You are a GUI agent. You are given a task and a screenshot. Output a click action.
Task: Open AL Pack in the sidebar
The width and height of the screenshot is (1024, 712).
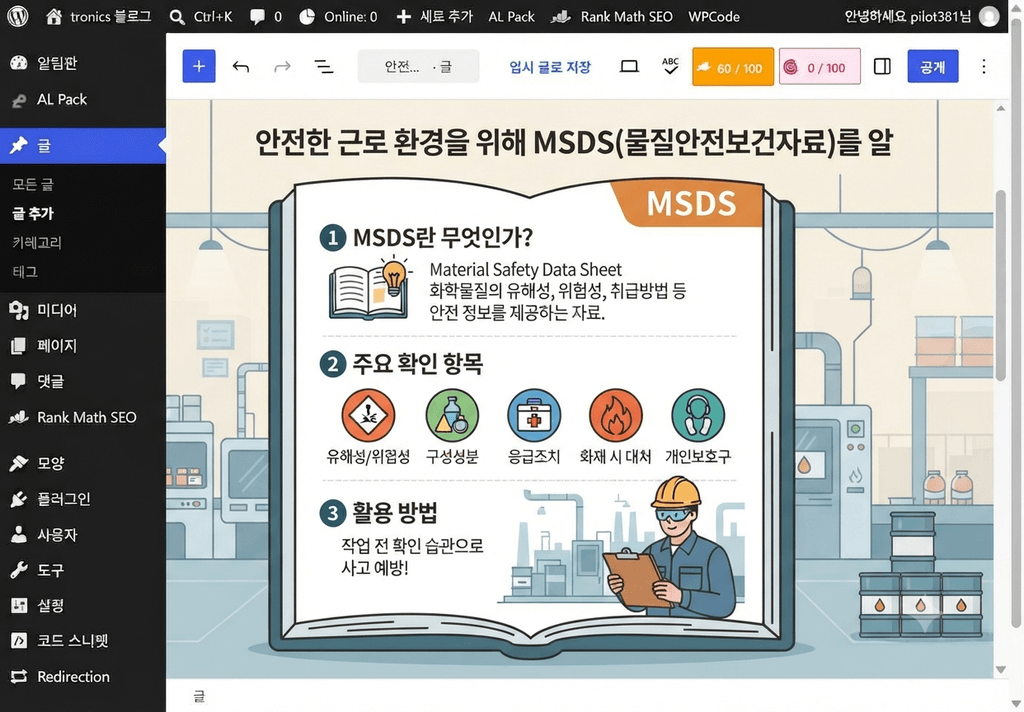coord(83,99)
